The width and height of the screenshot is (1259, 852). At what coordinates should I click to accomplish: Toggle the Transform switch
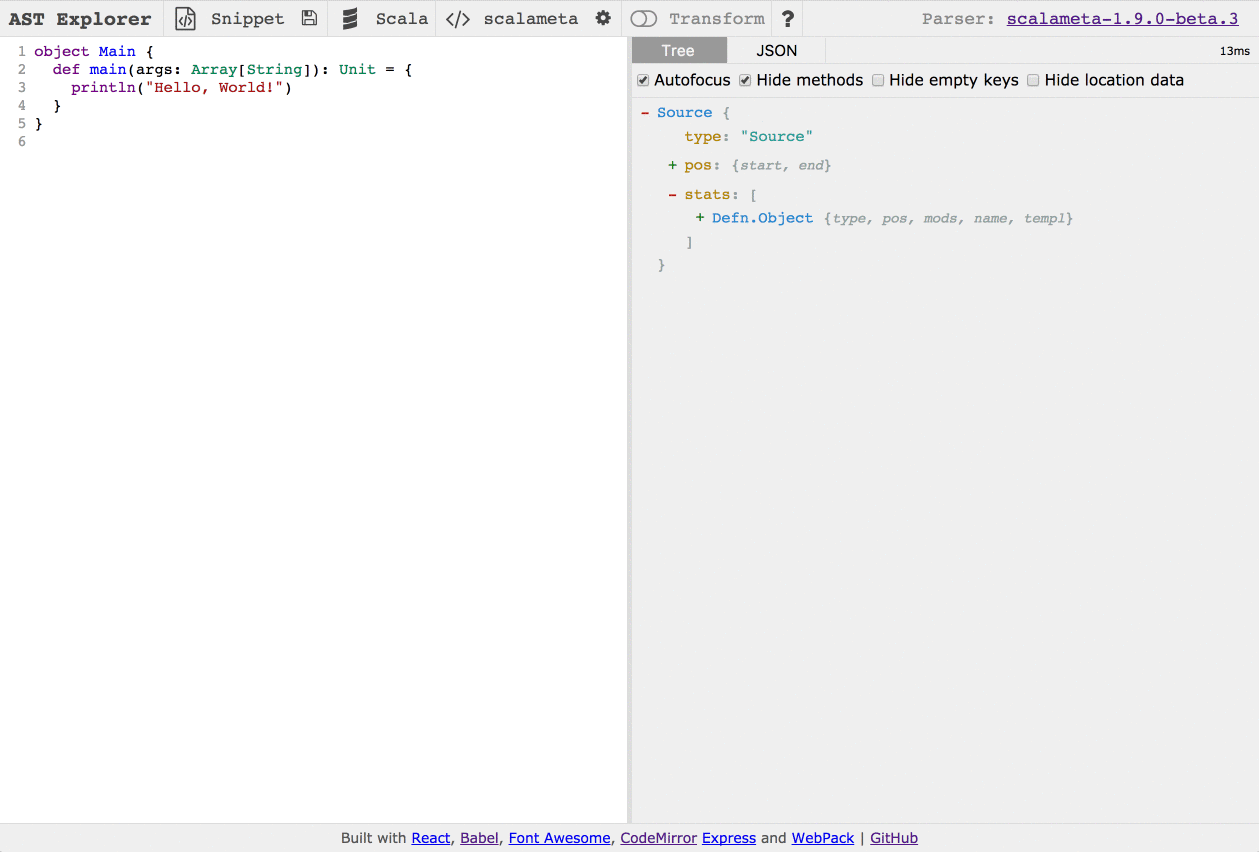pos(644,18)
